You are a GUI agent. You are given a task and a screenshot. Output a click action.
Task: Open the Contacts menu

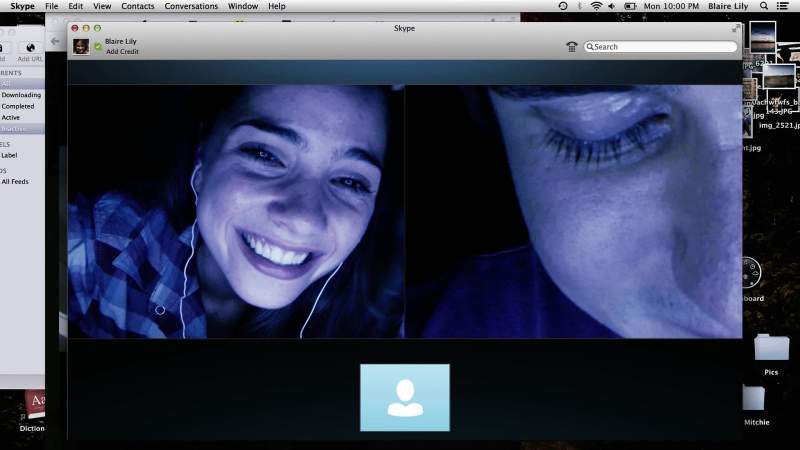pyautogui.click(x=138, y=6)
